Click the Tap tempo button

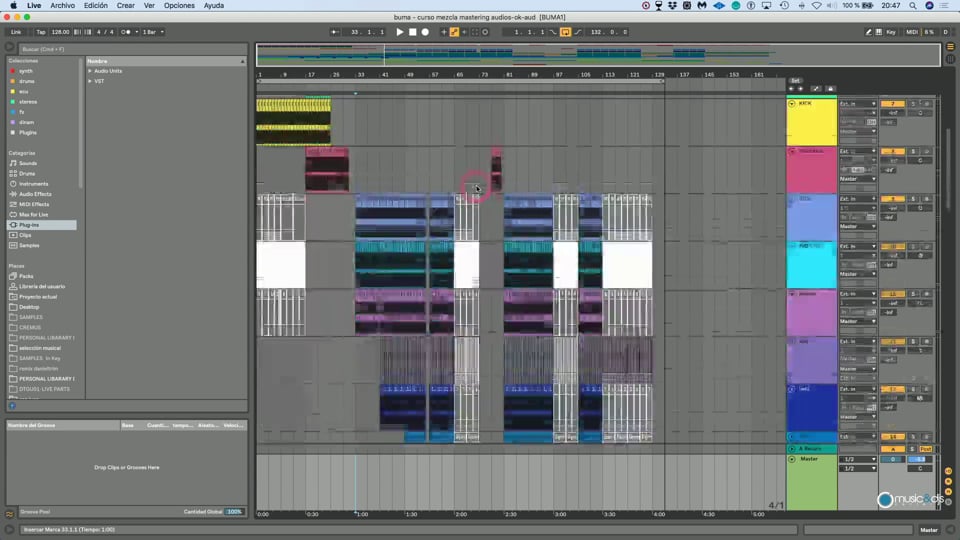coord(40,32)
